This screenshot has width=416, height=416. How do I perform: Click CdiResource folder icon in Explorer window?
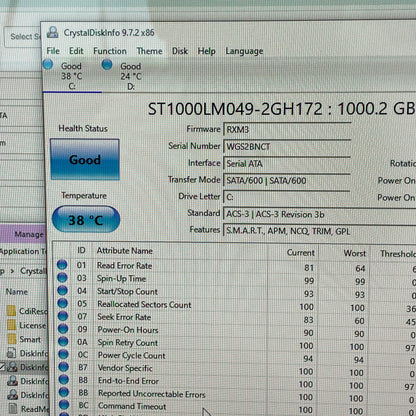pos(11,311)
